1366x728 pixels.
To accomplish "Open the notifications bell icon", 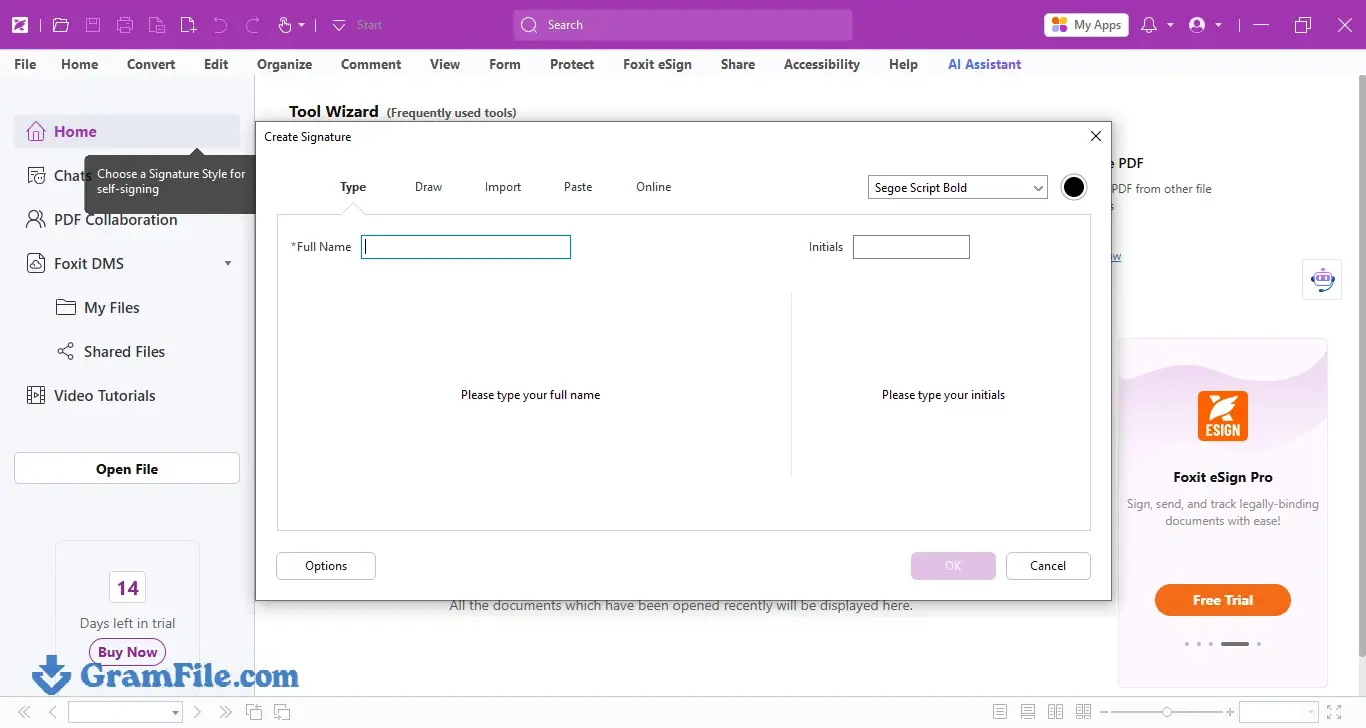I will [1149, 25].
